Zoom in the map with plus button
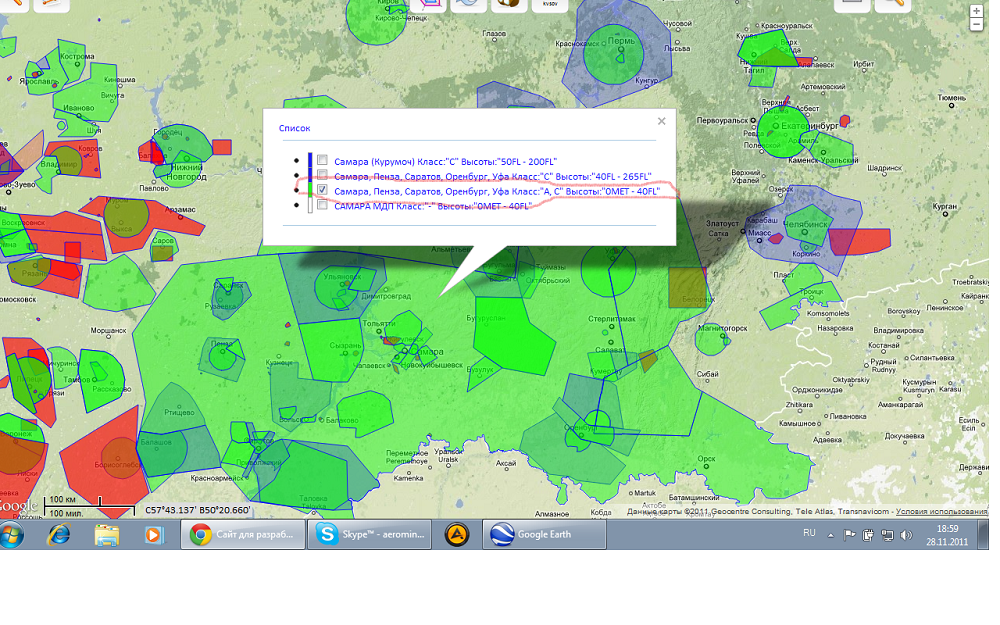Screen dimensions: 1000x625 (977, 11)
